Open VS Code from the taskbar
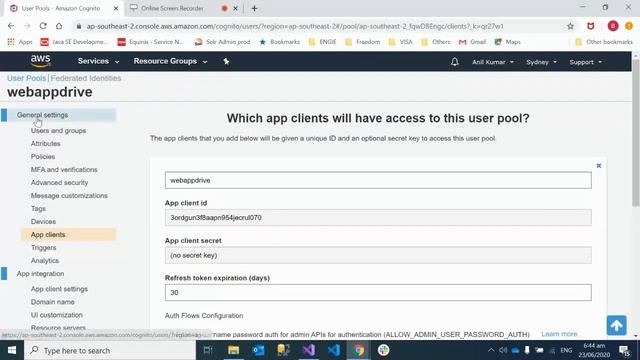 (x=334, y=350)
